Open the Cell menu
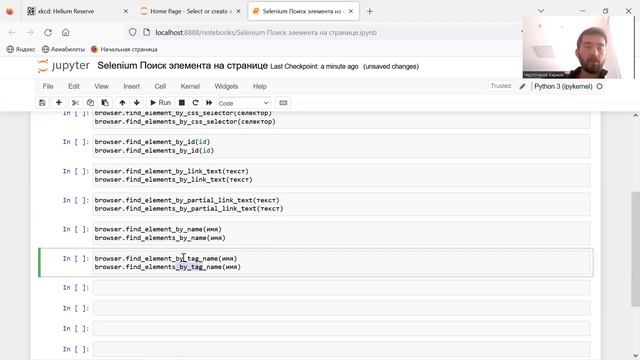This screenshot has height=360, width=640. (x=160, y=87)
